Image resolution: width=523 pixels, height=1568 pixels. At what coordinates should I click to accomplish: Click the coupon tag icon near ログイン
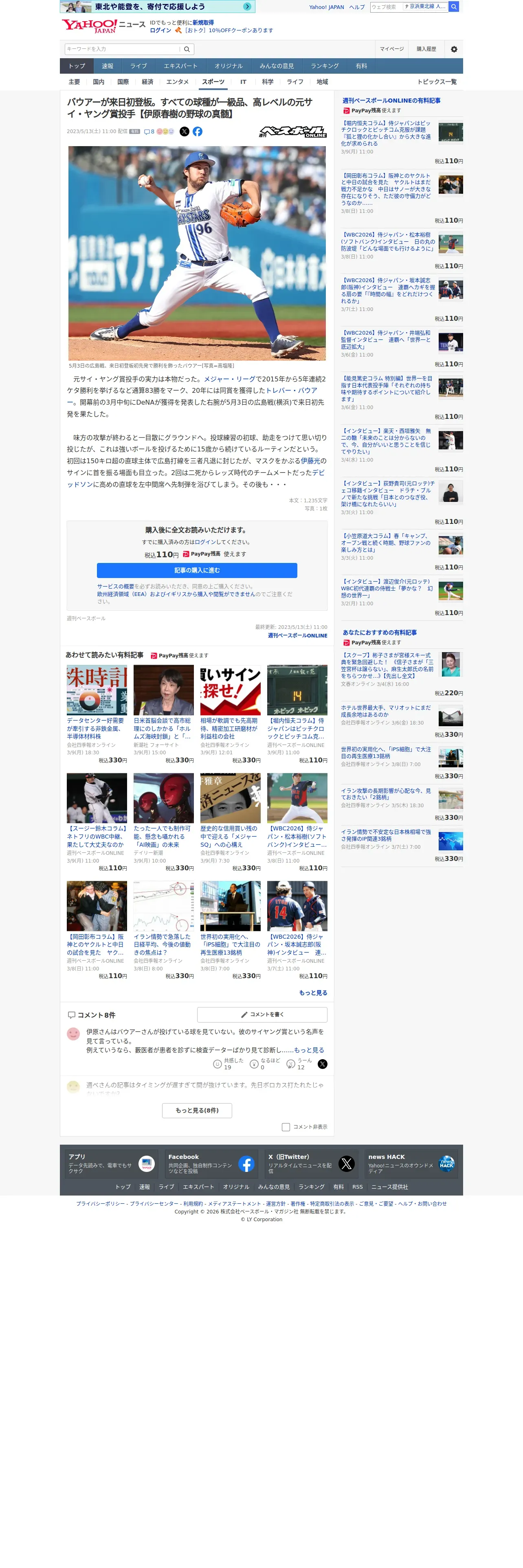[x=178, y=30]
